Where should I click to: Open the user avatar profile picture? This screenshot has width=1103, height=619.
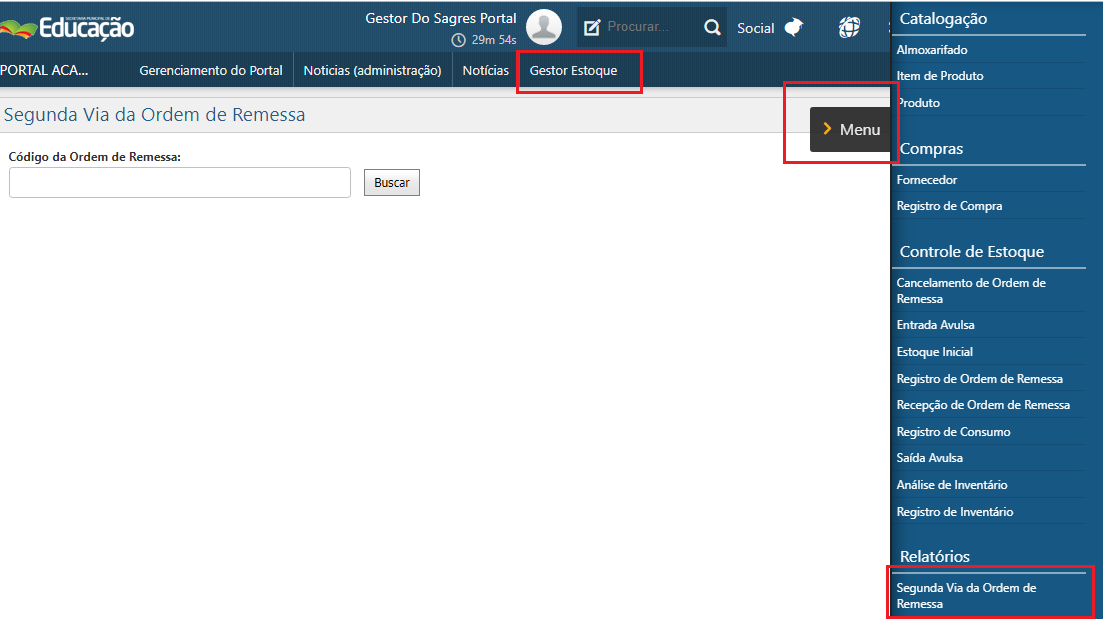click(544, 27)
